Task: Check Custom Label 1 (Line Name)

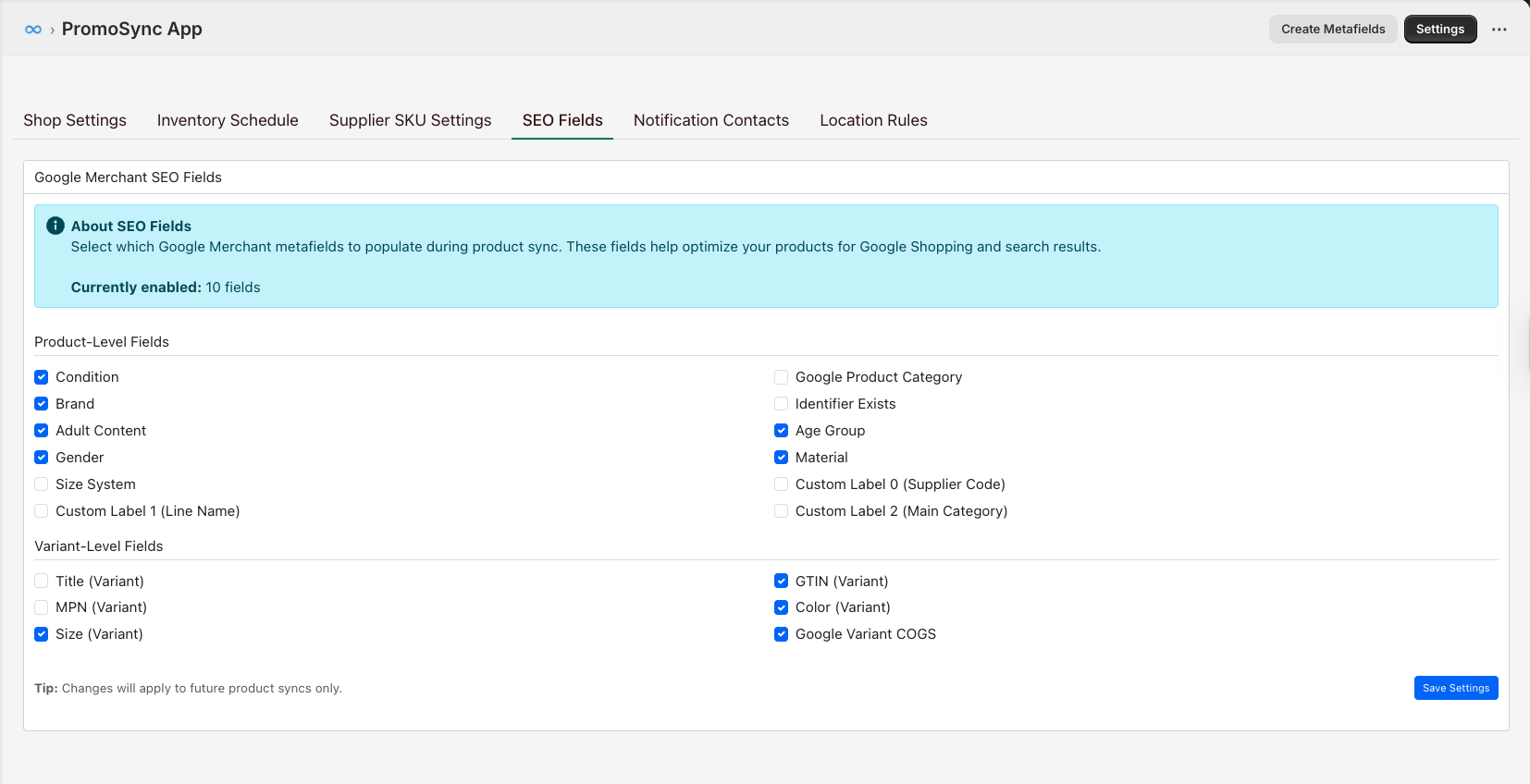Action: pyautogui.click(x=42, y=511)
